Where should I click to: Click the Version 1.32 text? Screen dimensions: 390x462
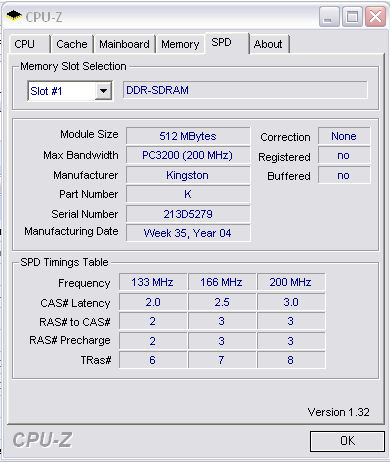click(338, 412)
